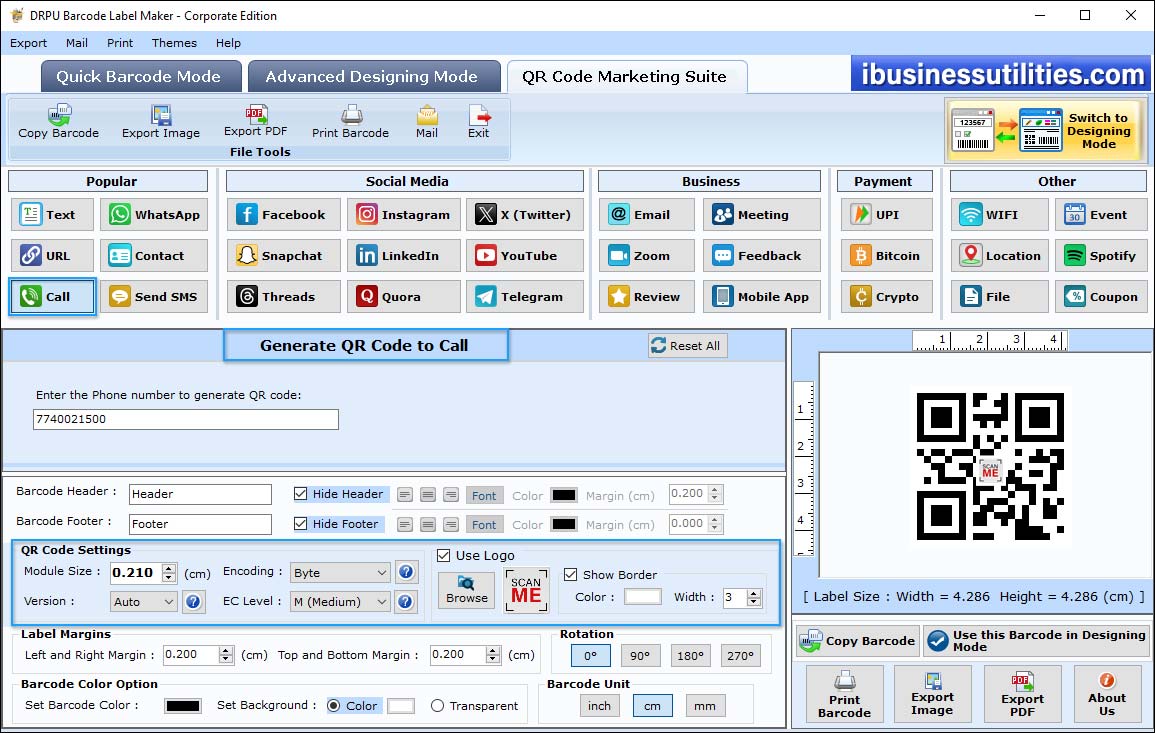The height and width of the screenshot is (733, 1155).
Task: Toggle the Hide Header checkbox
Action: click(301, 494)
